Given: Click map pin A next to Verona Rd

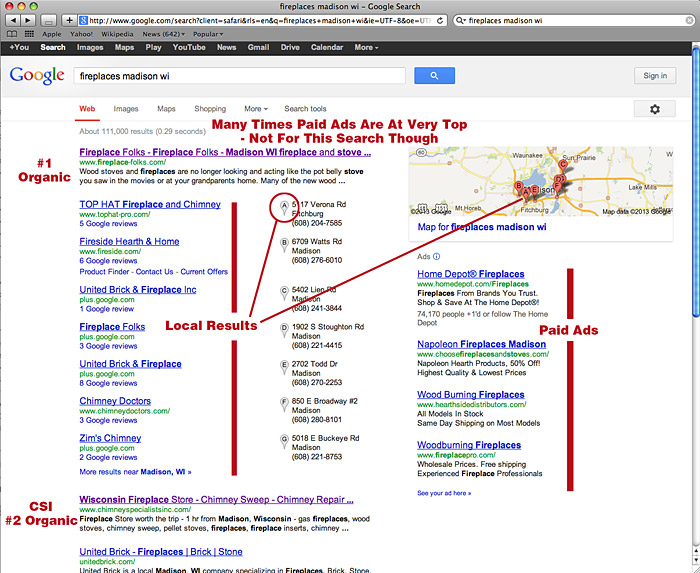Looking at the screenshot, I should click(x=284, y=208).
